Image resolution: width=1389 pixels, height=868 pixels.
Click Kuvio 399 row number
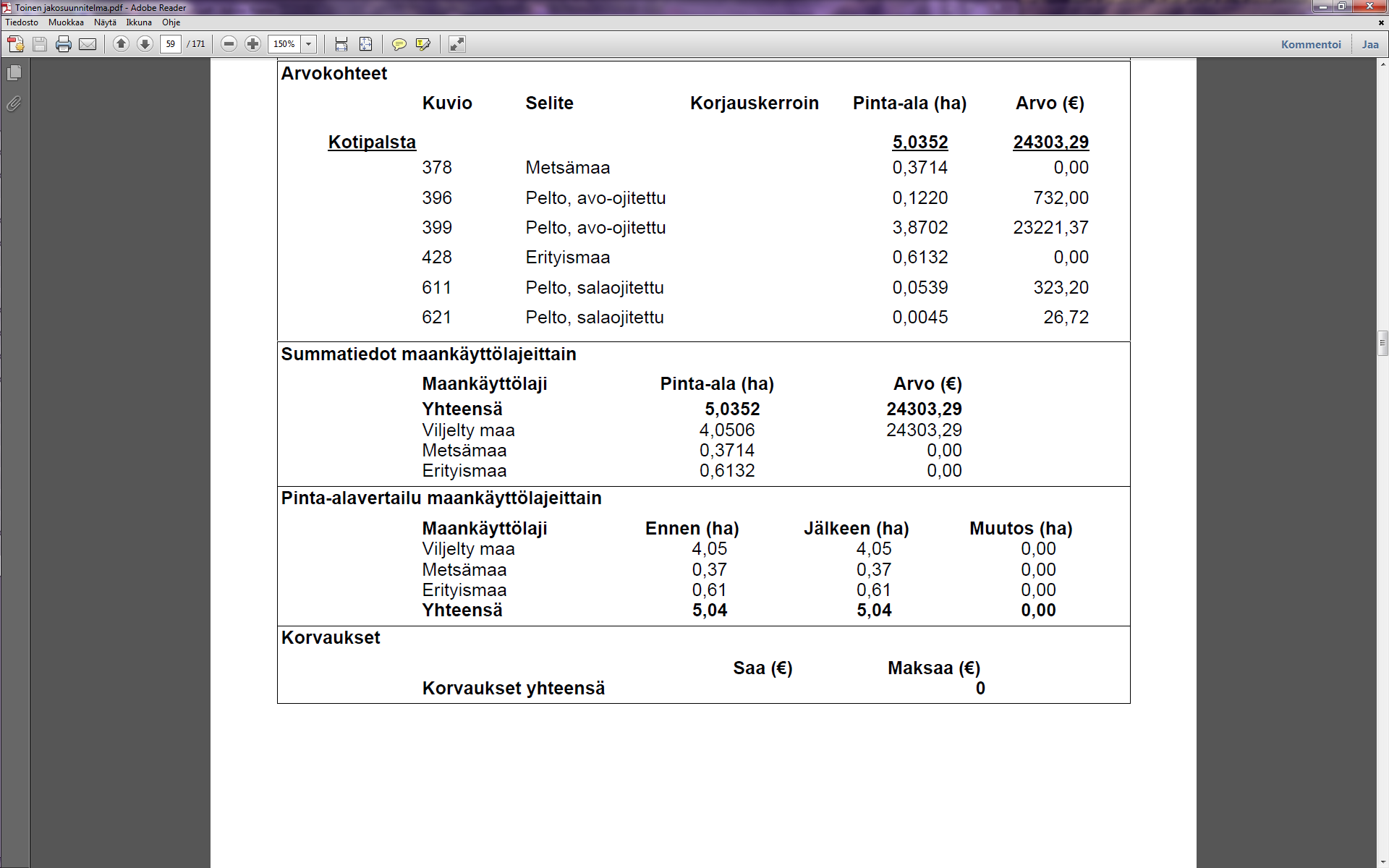pyautogui.click(x=437, y=228)
